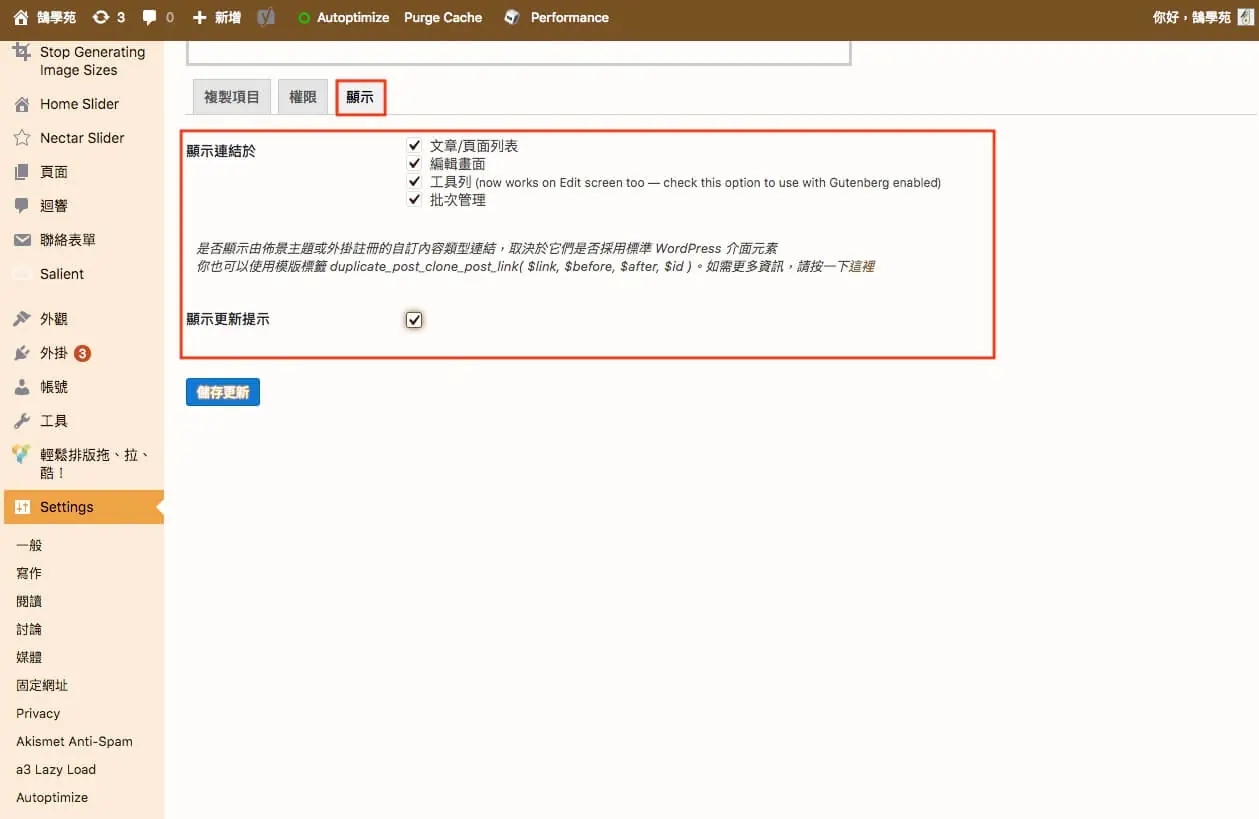The image size is (1259, 819).
Task: Click the 外觀 paintbrush icon
Action: coord(22,319)
